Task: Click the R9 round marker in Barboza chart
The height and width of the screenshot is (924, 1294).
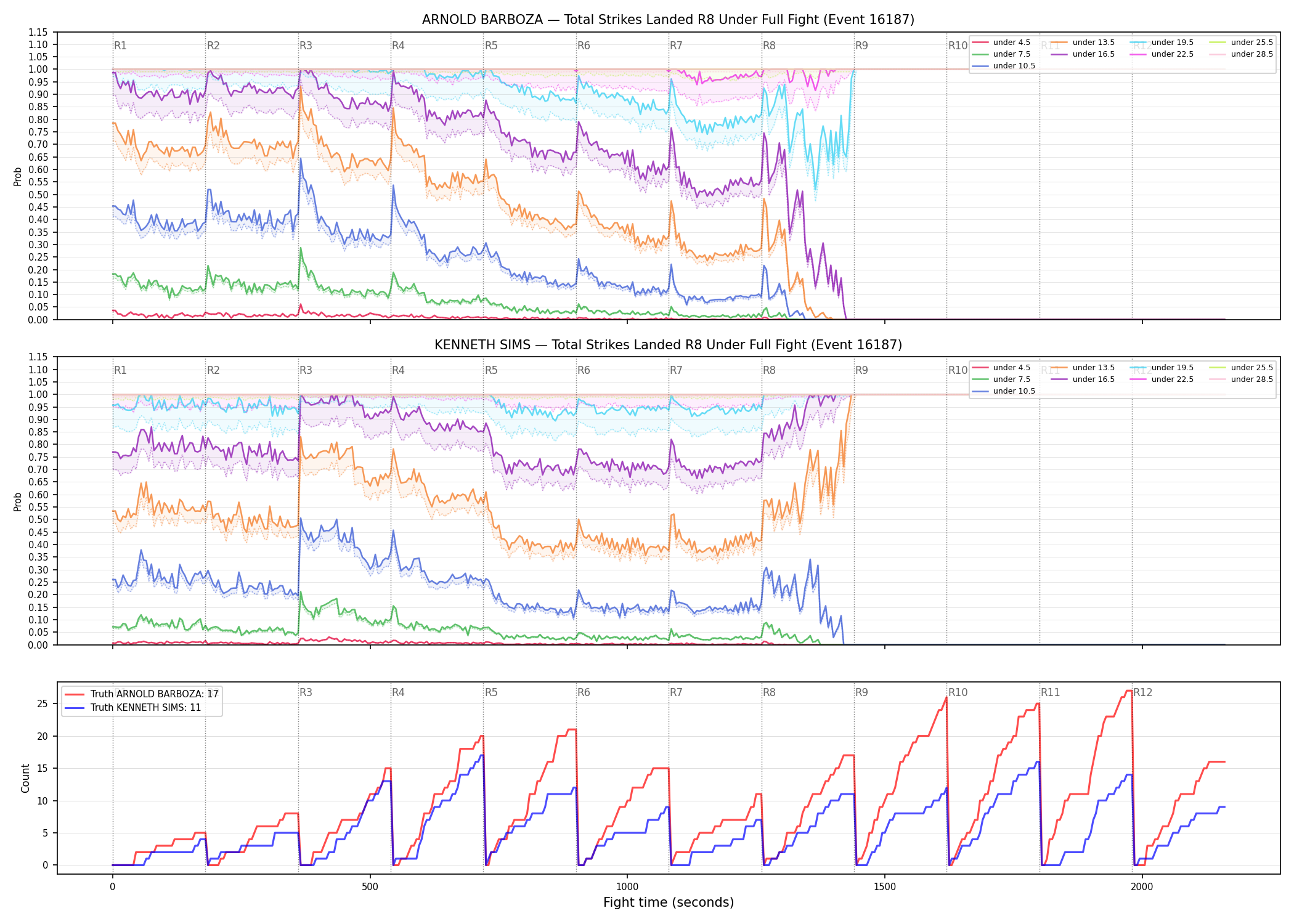Action: 861,46
